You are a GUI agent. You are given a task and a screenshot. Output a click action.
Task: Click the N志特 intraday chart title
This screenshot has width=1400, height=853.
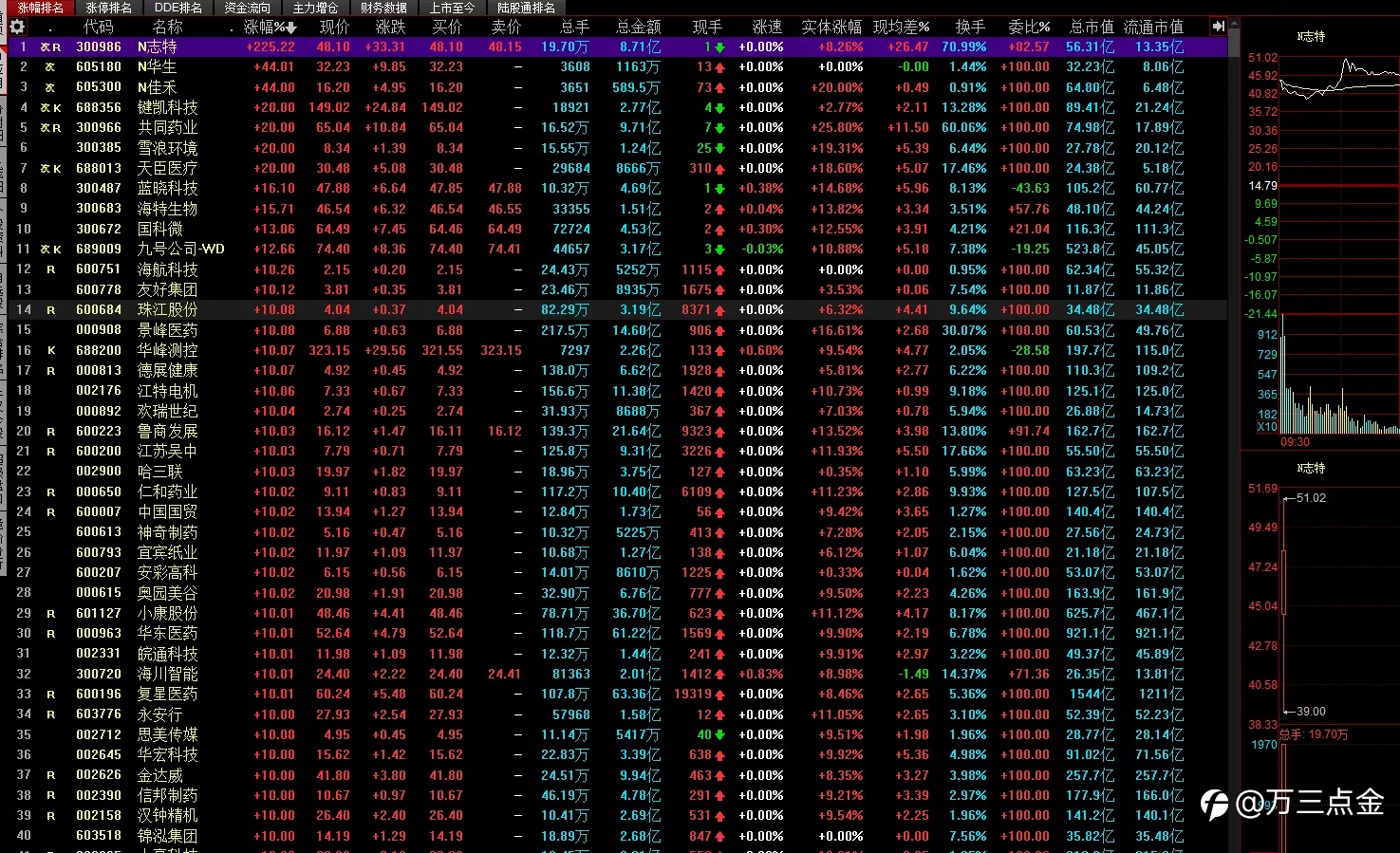tap(1311, 36)
